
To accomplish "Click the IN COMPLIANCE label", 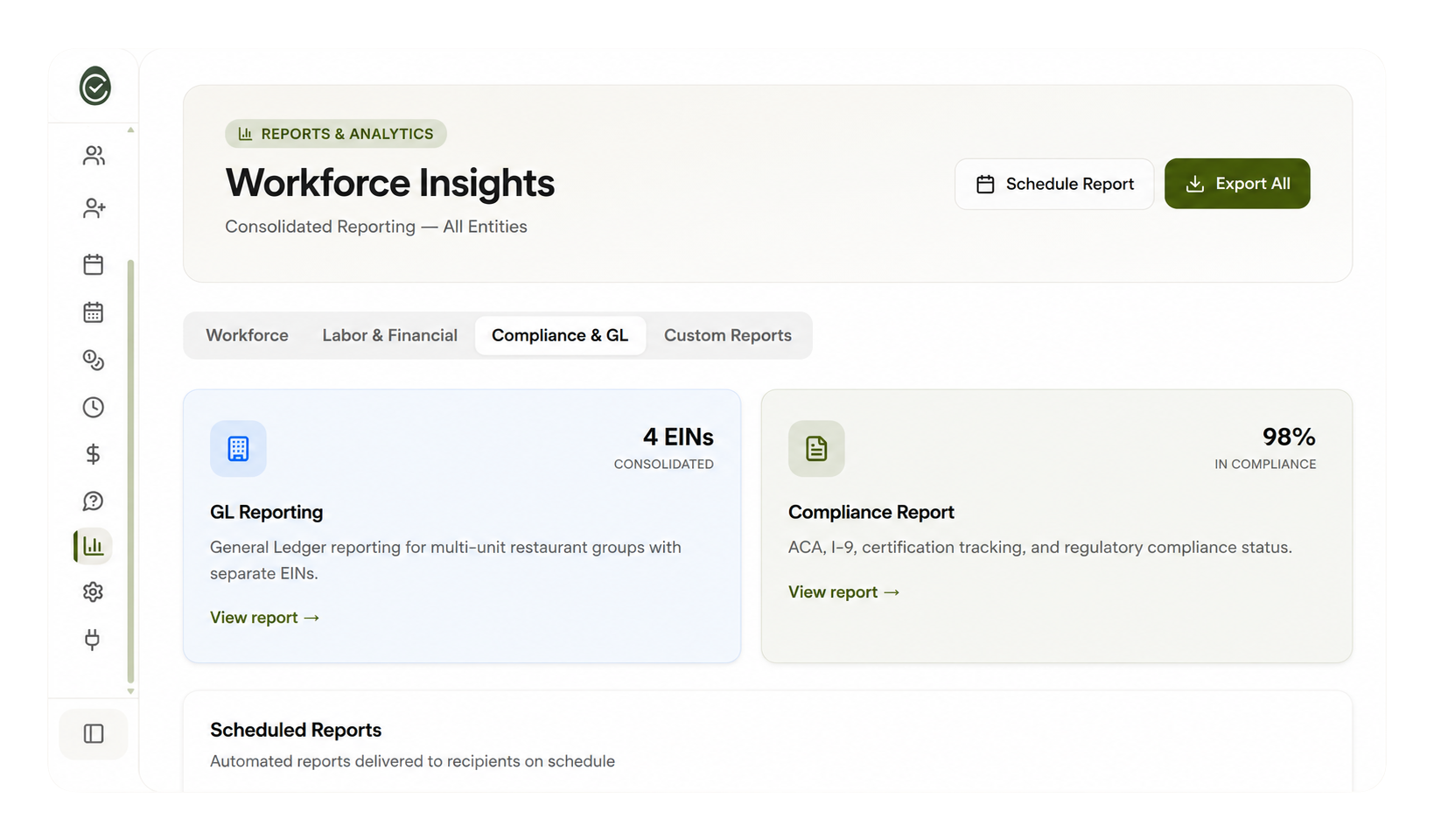I will click(x=1265, y=465).
